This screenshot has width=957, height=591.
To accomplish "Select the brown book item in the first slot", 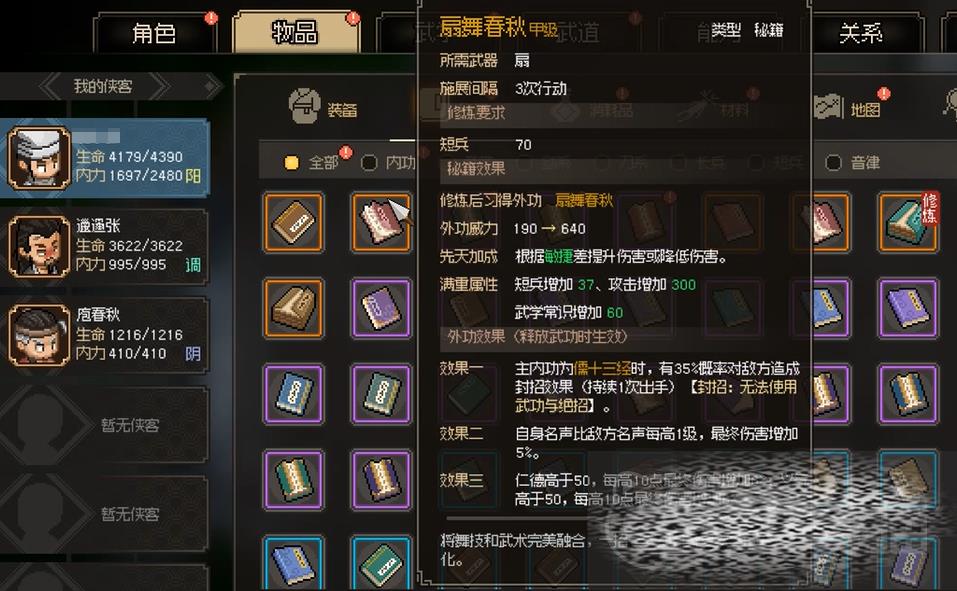I will point(294,222).
